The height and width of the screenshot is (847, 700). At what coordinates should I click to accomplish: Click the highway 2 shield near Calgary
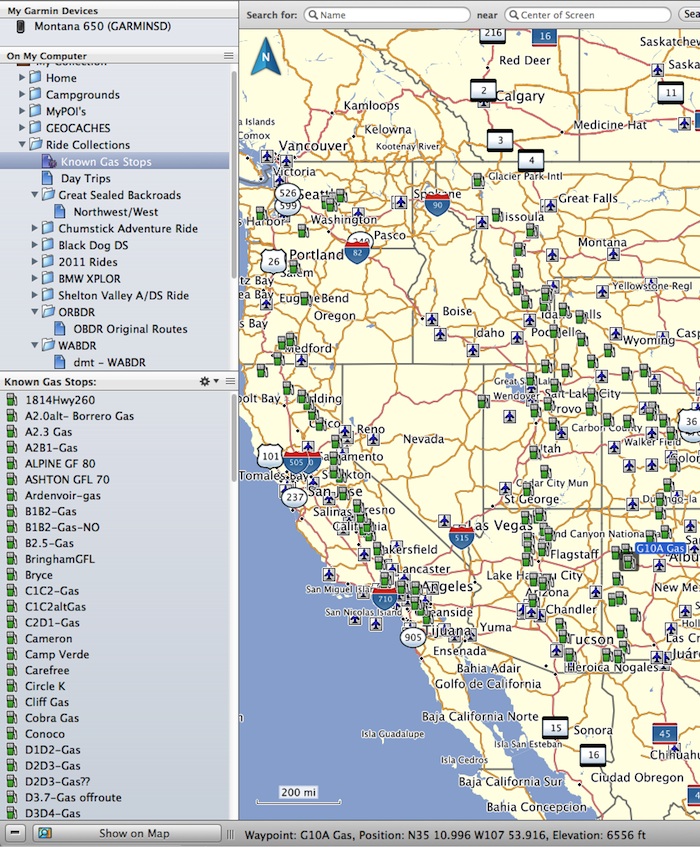click(483, 90)
